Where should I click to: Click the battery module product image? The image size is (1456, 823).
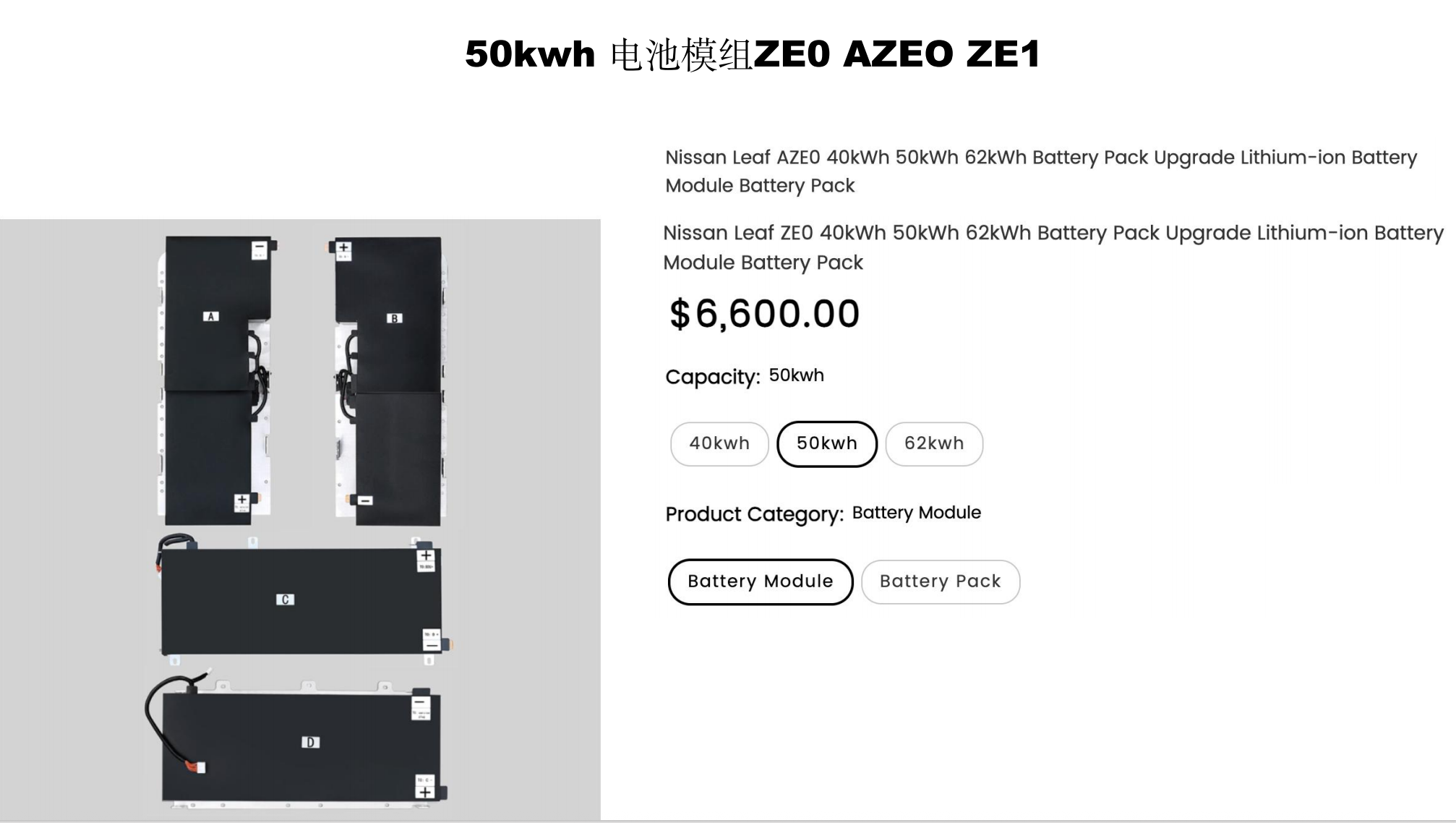point(300,519)
